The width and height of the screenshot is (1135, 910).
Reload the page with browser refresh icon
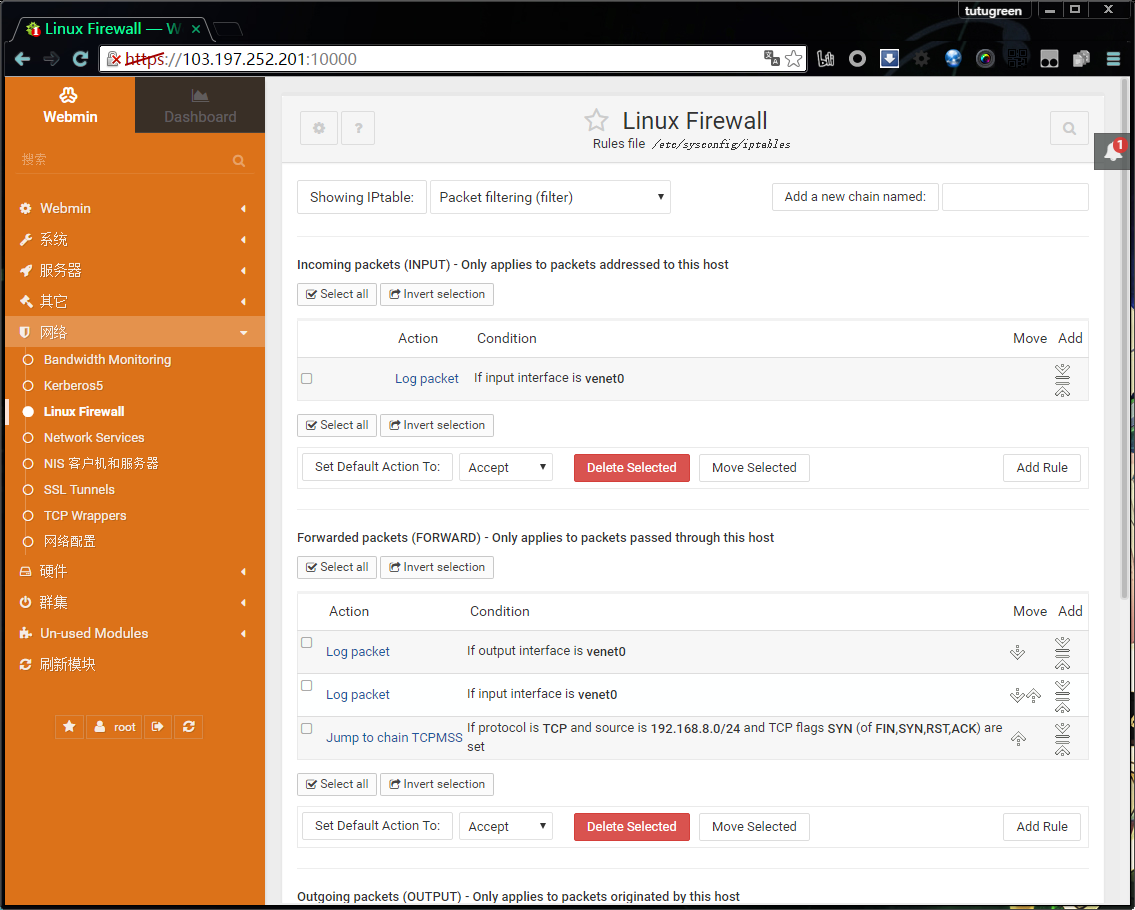point(80,59)
